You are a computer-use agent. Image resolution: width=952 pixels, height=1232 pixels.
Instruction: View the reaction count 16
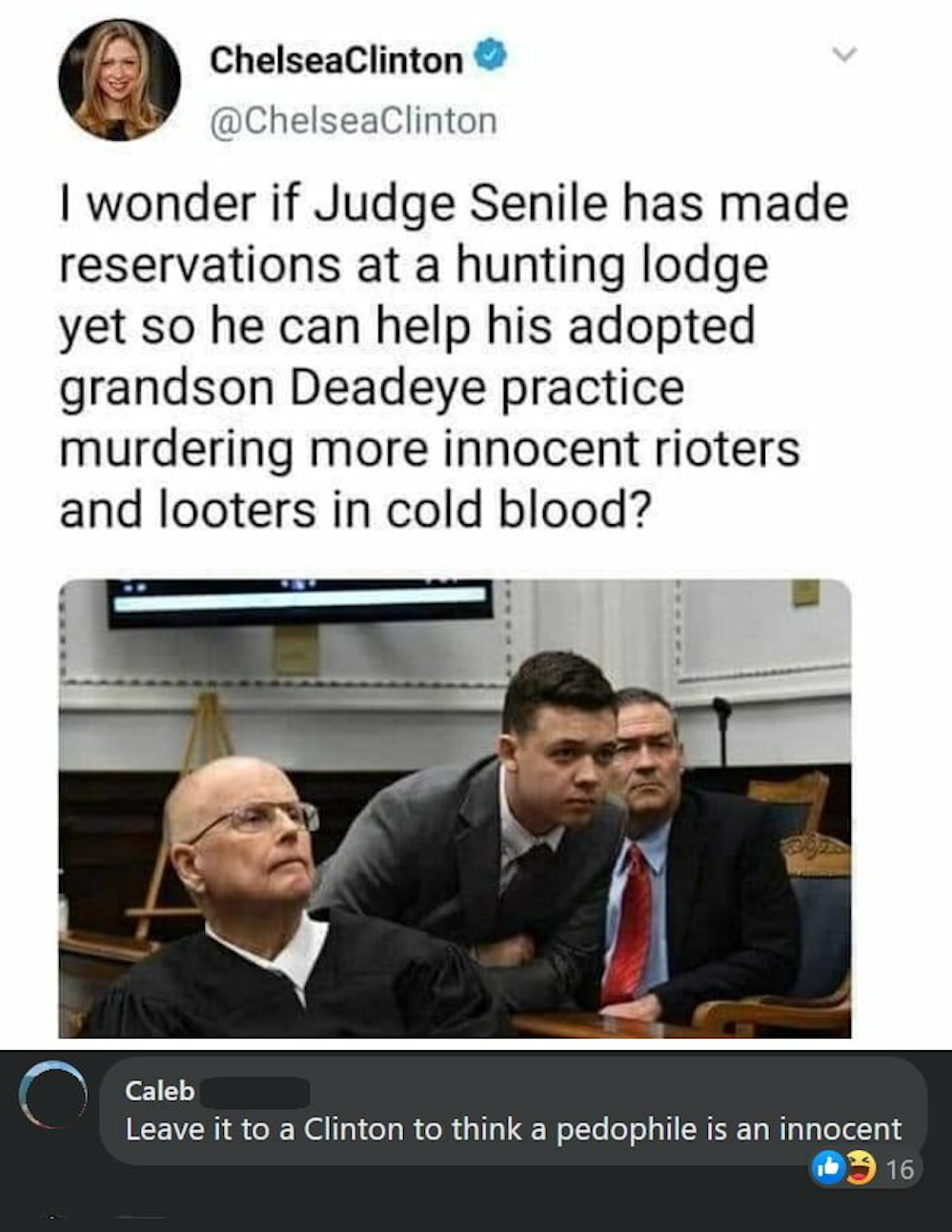tap(900, 1169)
